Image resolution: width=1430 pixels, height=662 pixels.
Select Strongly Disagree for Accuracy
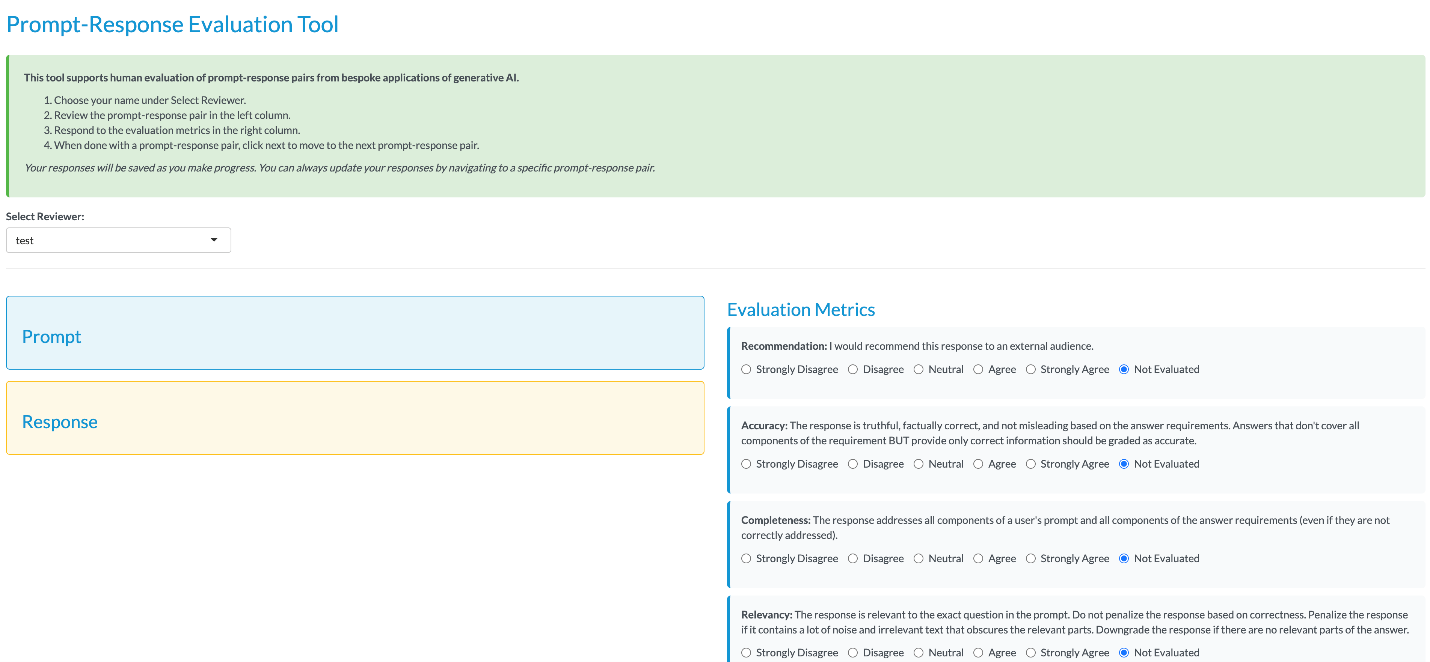tap(746, 464)
